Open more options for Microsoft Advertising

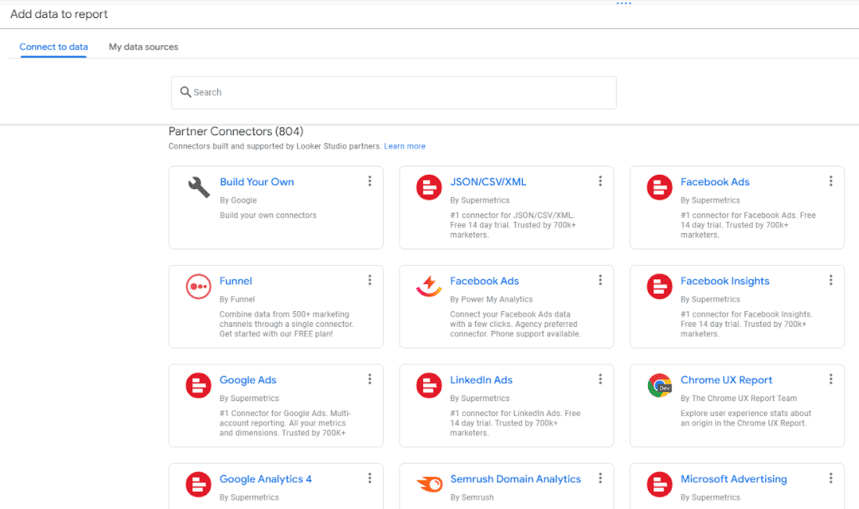point(831,478)
